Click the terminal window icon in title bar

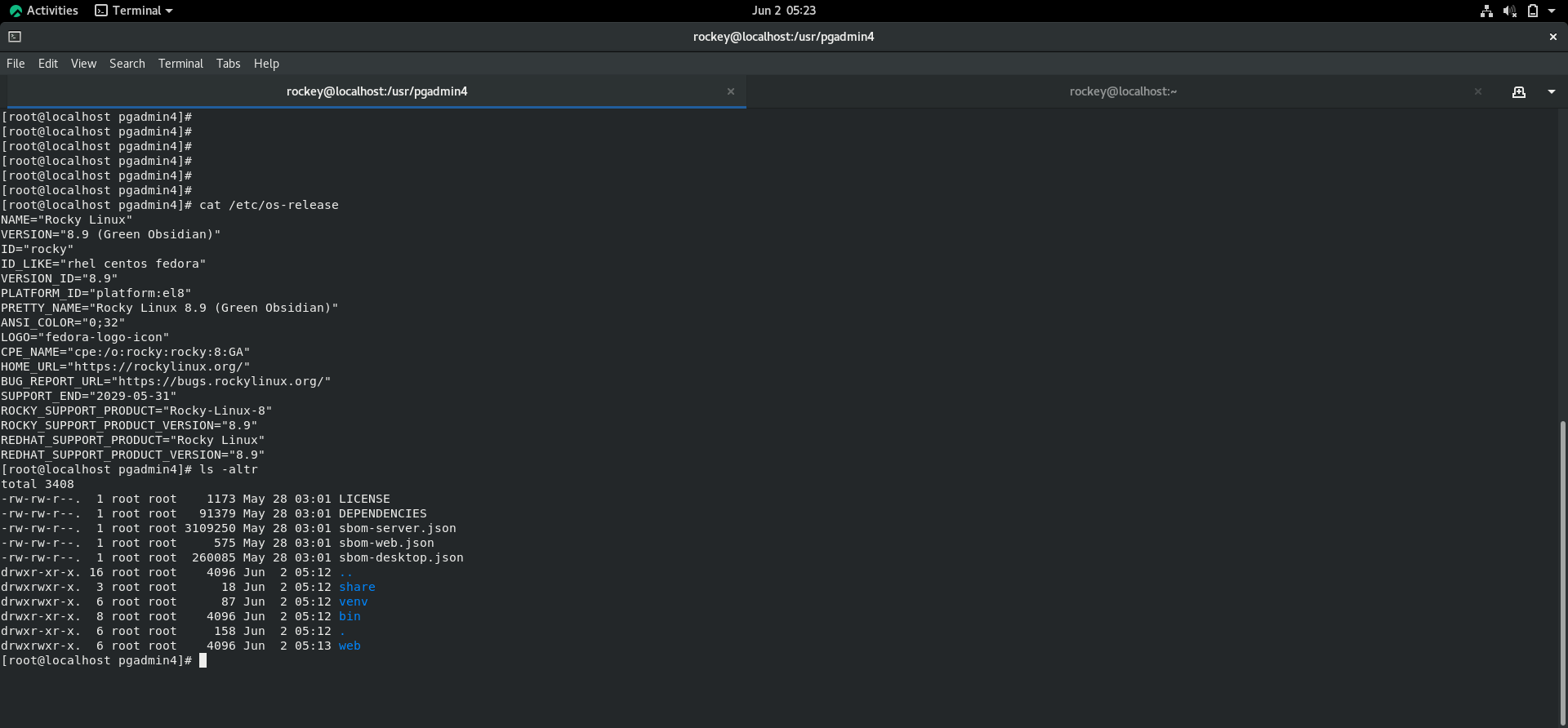tap(15, 37)
